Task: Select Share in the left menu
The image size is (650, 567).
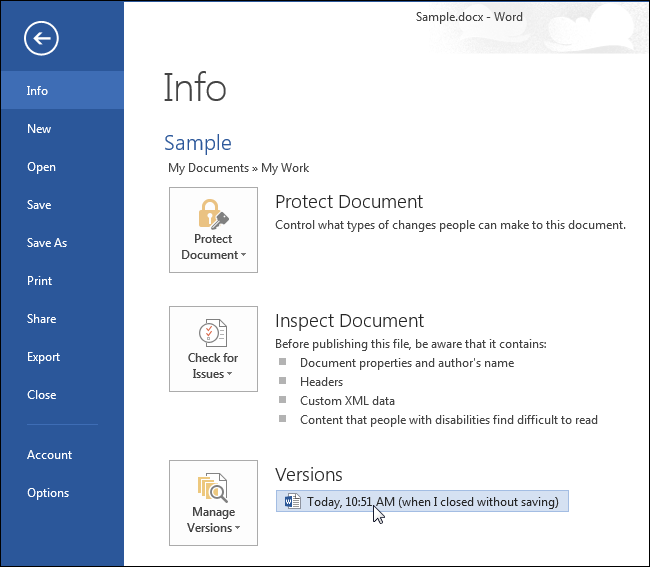Action: [x=41, y=319]
